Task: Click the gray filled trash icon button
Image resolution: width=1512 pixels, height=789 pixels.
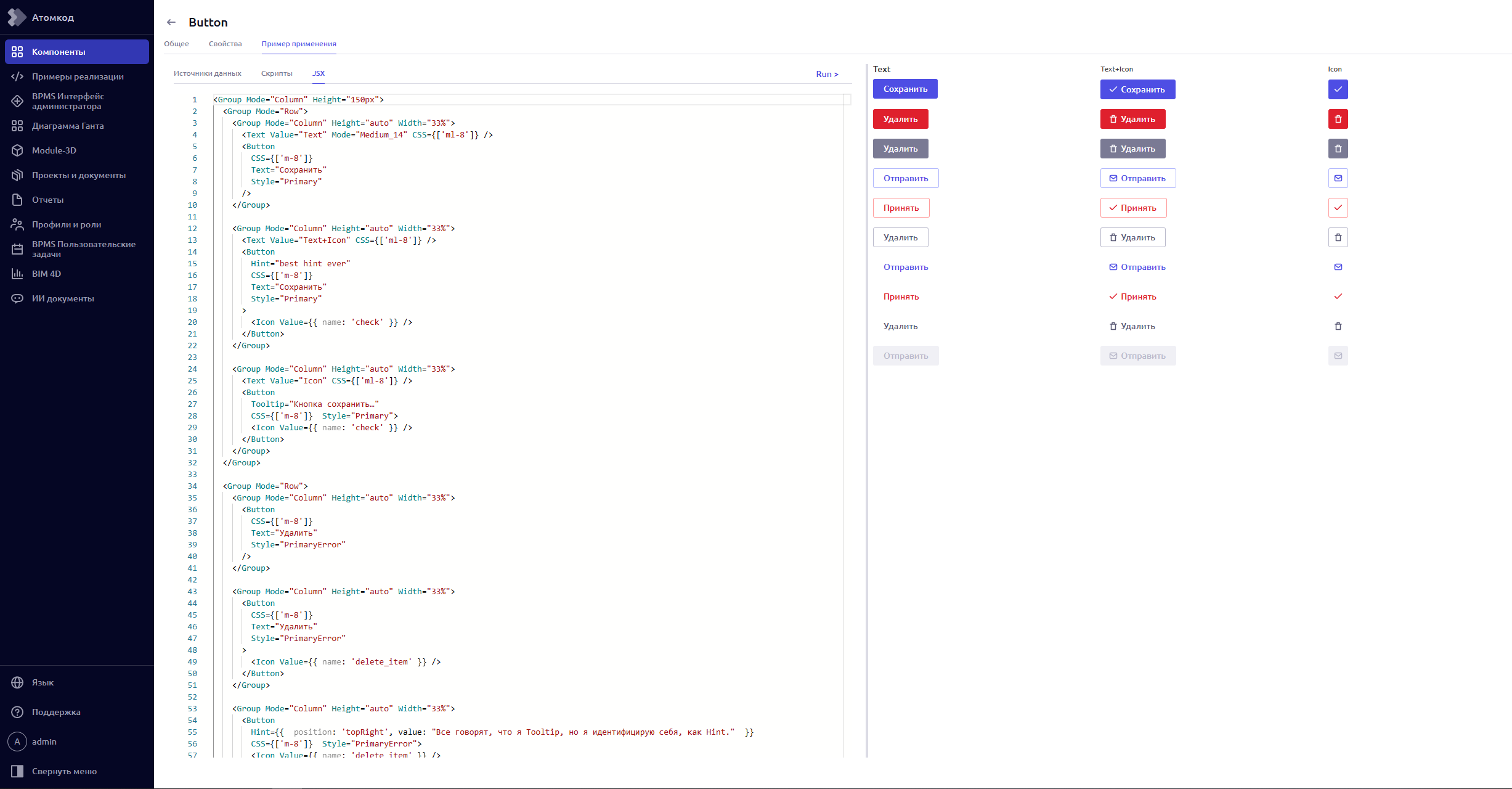Action: tap(1338, 149)
